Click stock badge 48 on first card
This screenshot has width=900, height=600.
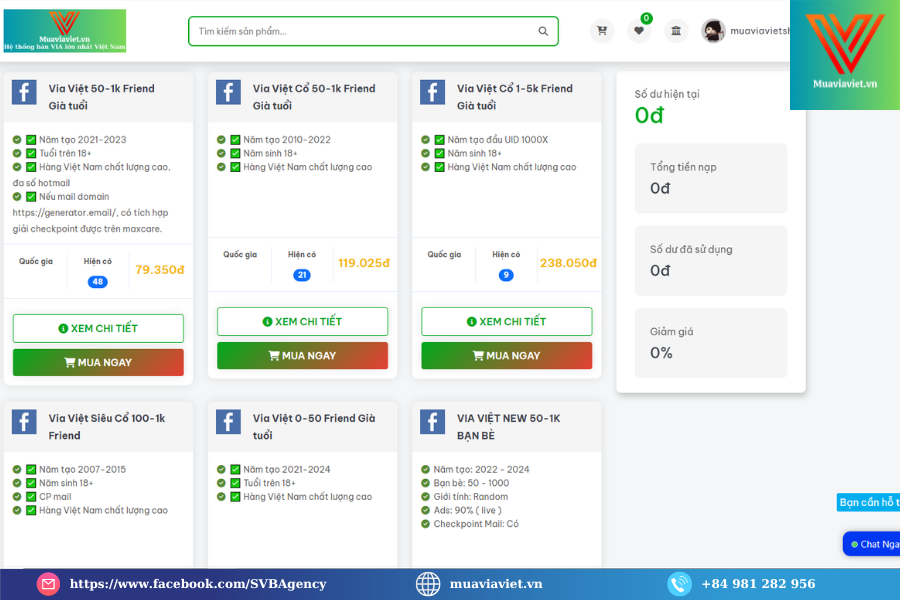pyautogui.click(x=98, y=282)
